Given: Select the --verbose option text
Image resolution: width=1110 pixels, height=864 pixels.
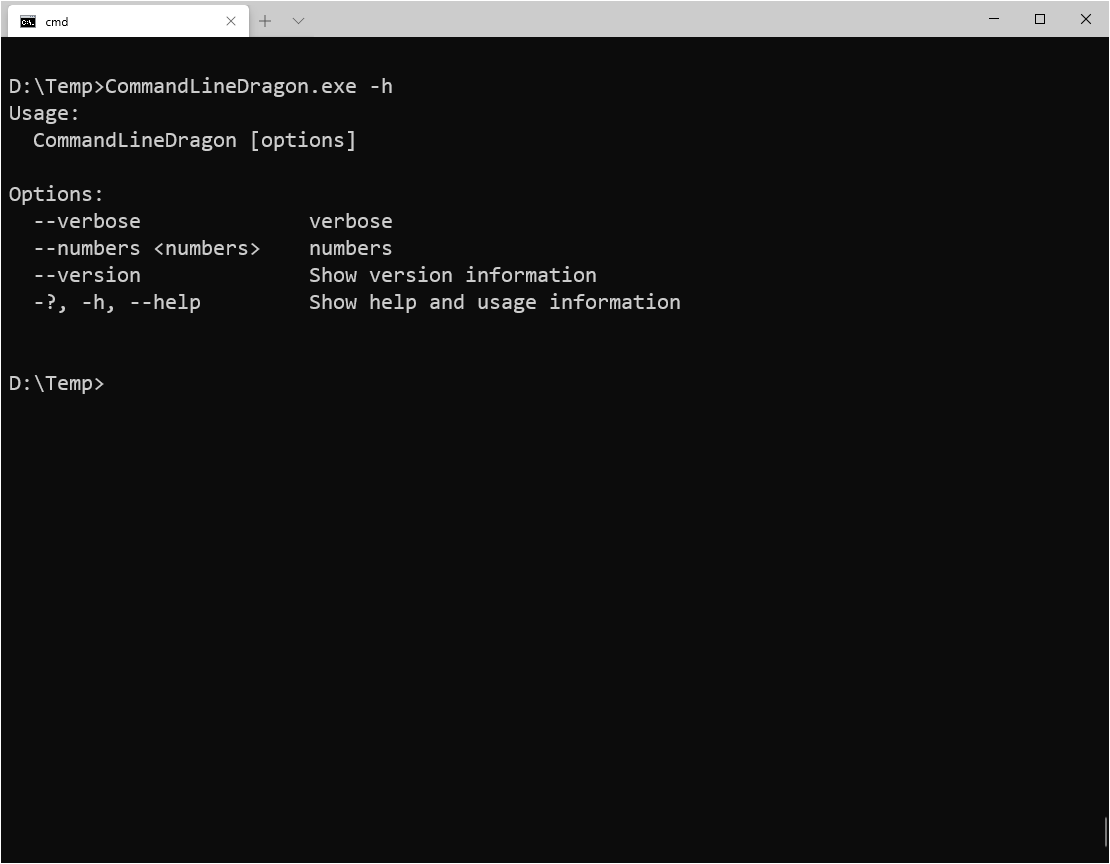Looking at the screenshot, I should point(87,221).
